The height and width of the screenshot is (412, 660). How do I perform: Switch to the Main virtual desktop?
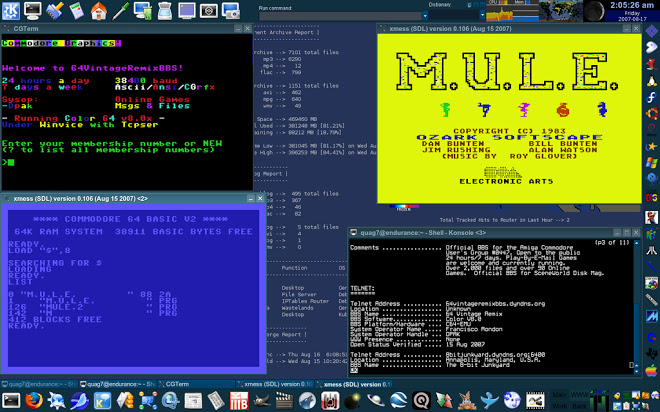click(559, 395)
